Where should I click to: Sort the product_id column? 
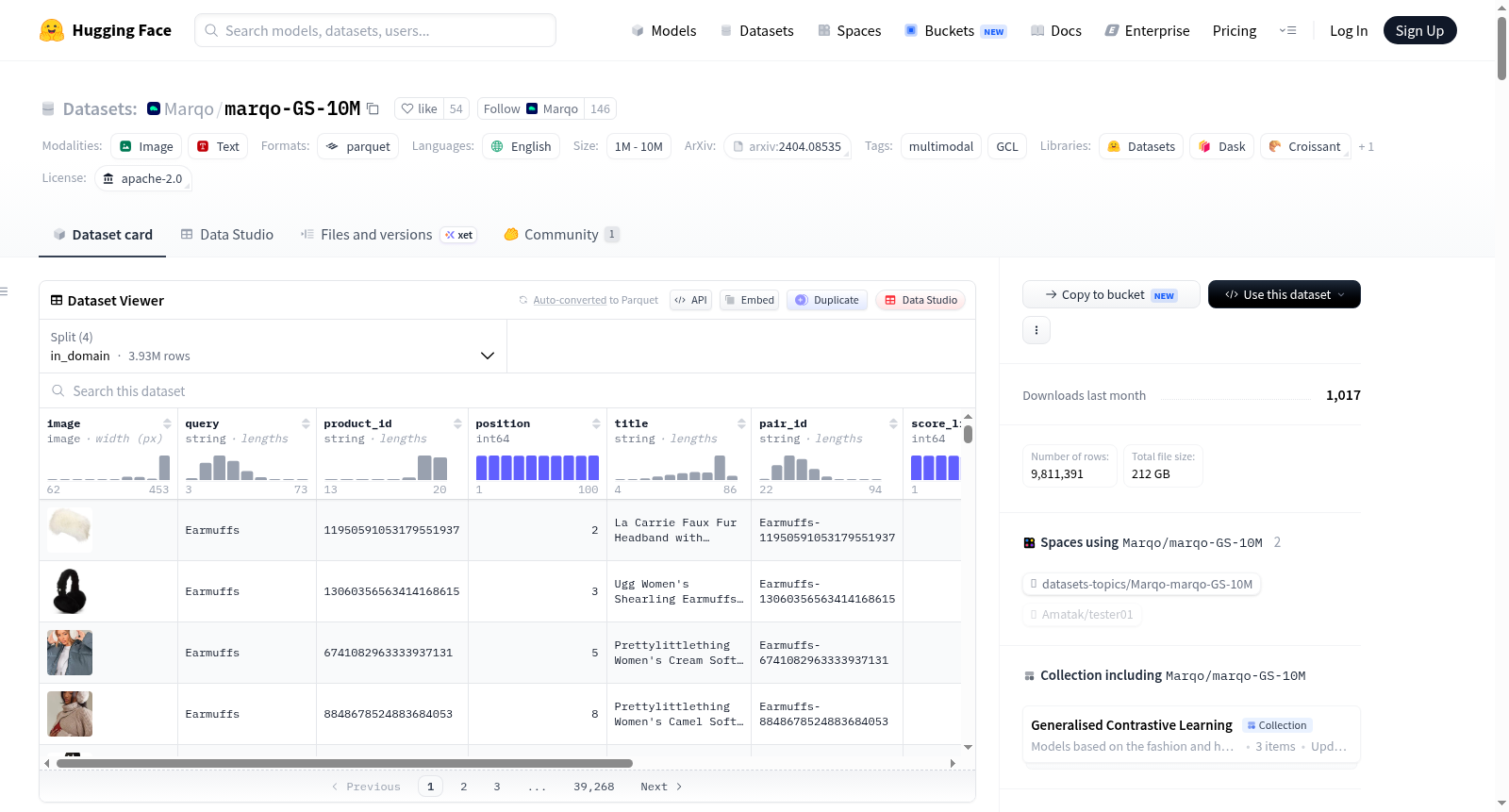457,423
